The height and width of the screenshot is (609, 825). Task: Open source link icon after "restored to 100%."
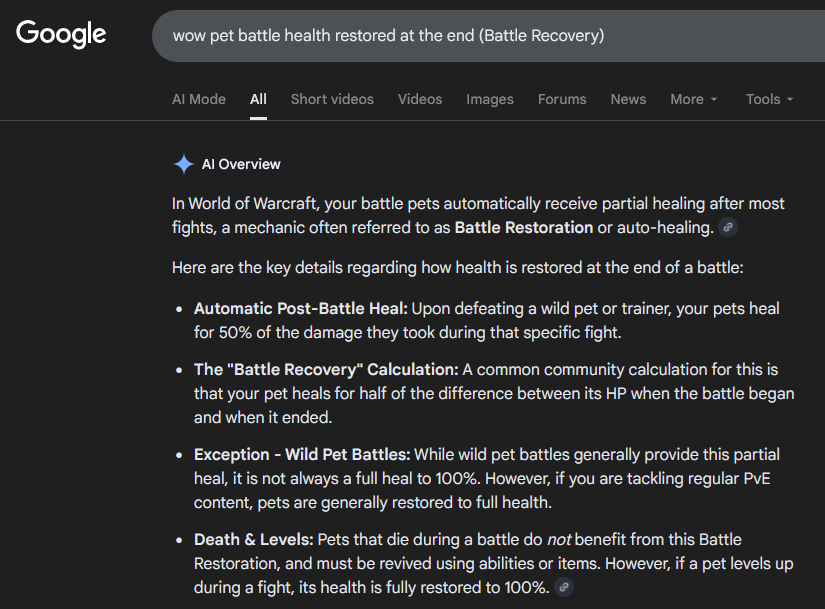click(565, 587)
